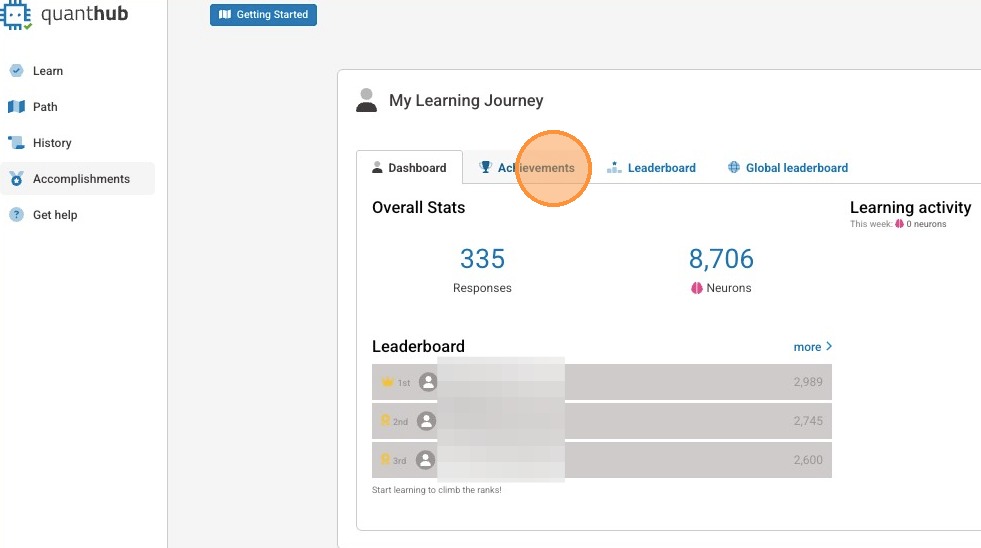Click the Get help question icon

16,215
